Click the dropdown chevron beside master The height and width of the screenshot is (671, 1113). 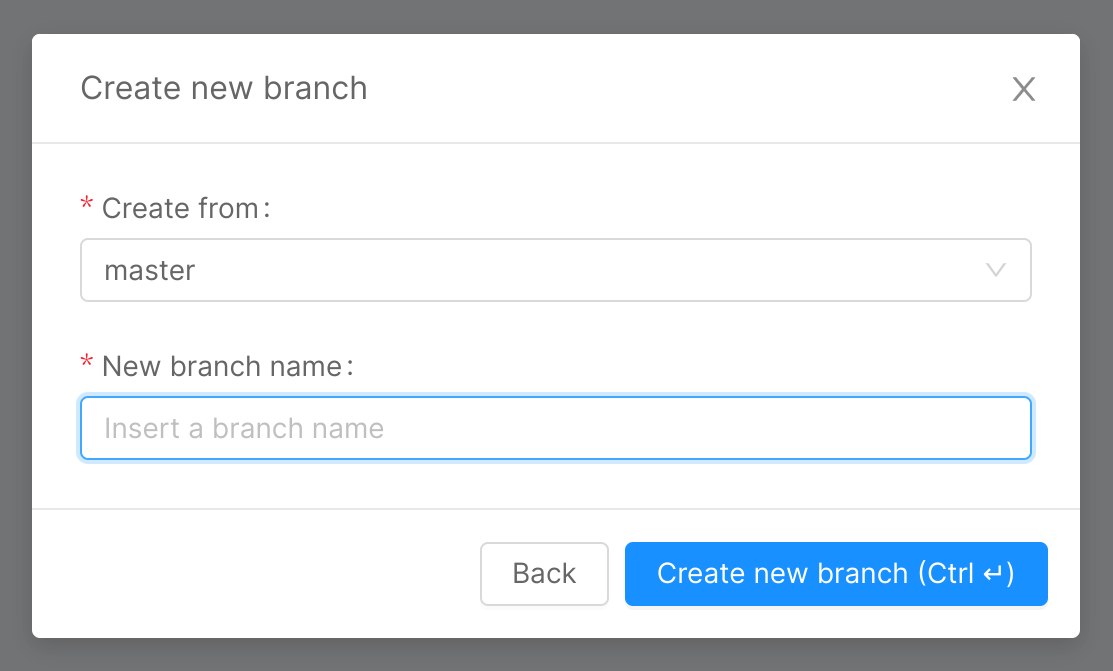coord(994,270)
